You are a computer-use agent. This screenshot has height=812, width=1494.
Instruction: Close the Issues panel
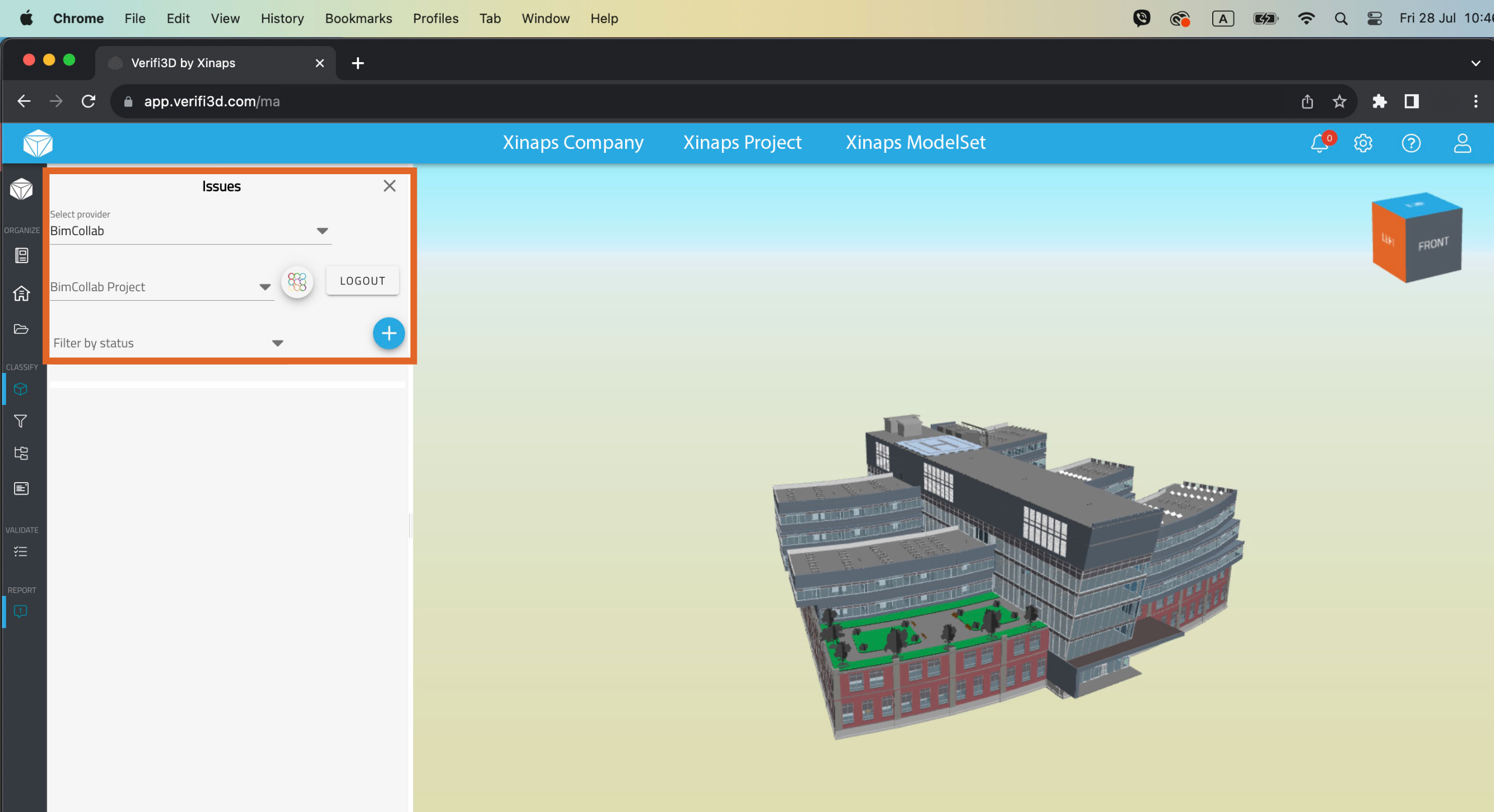tap(390, 186)
